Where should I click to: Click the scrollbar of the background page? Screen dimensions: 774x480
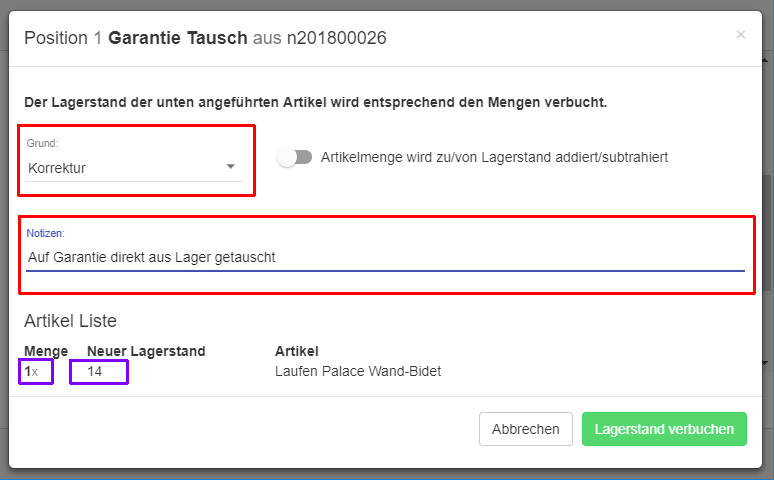coord(767,232)
